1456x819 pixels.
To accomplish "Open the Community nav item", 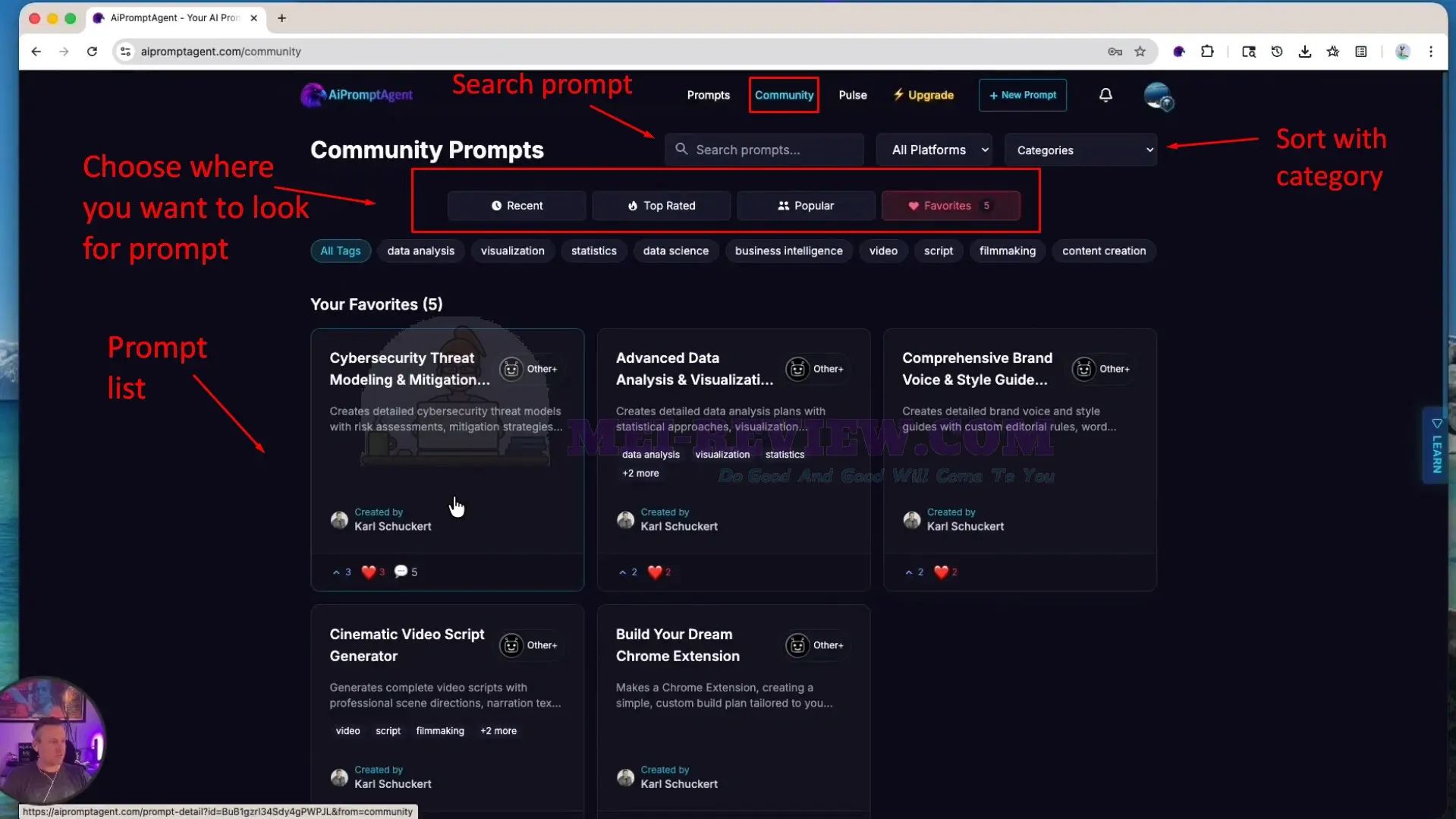I will [x=784, y=95].
